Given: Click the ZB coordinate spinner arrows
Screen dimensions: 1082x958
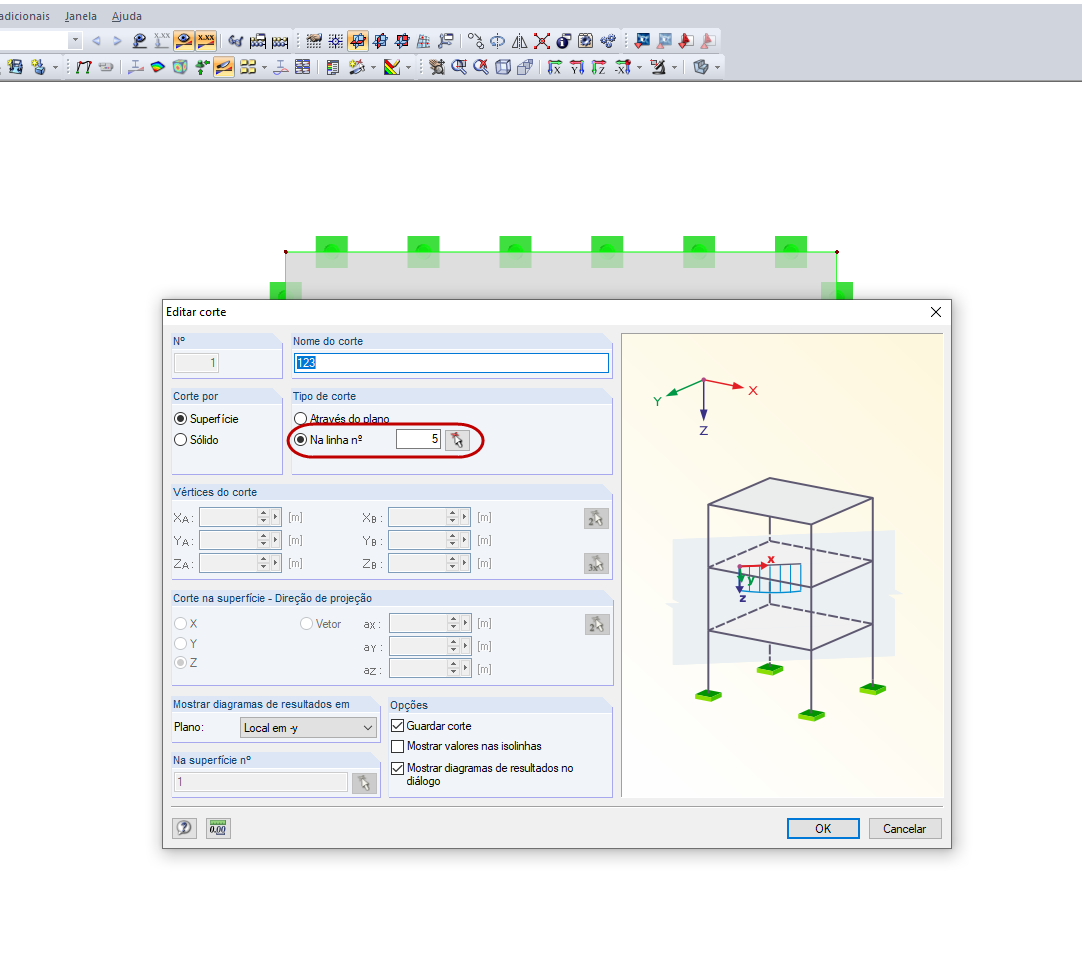Looking at the screenshot, I should [x=453, y=564].
